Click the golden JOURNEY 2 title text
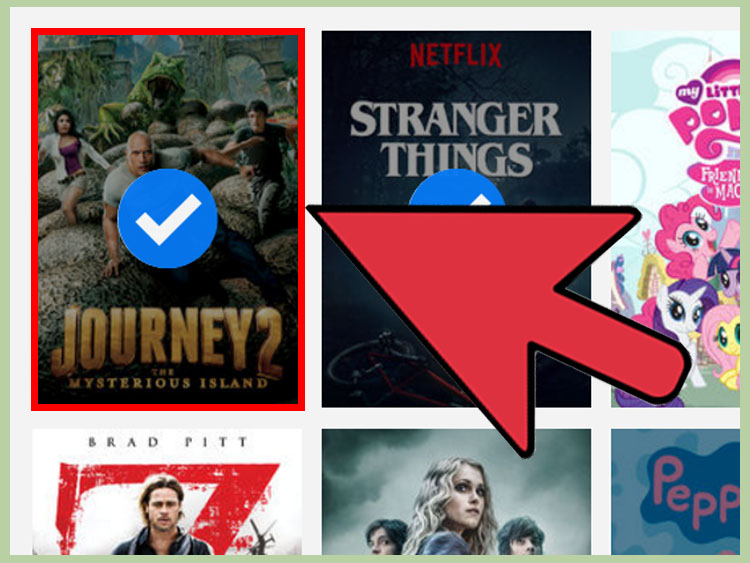The width and height of the screenshot is (750, 563). 167,342
